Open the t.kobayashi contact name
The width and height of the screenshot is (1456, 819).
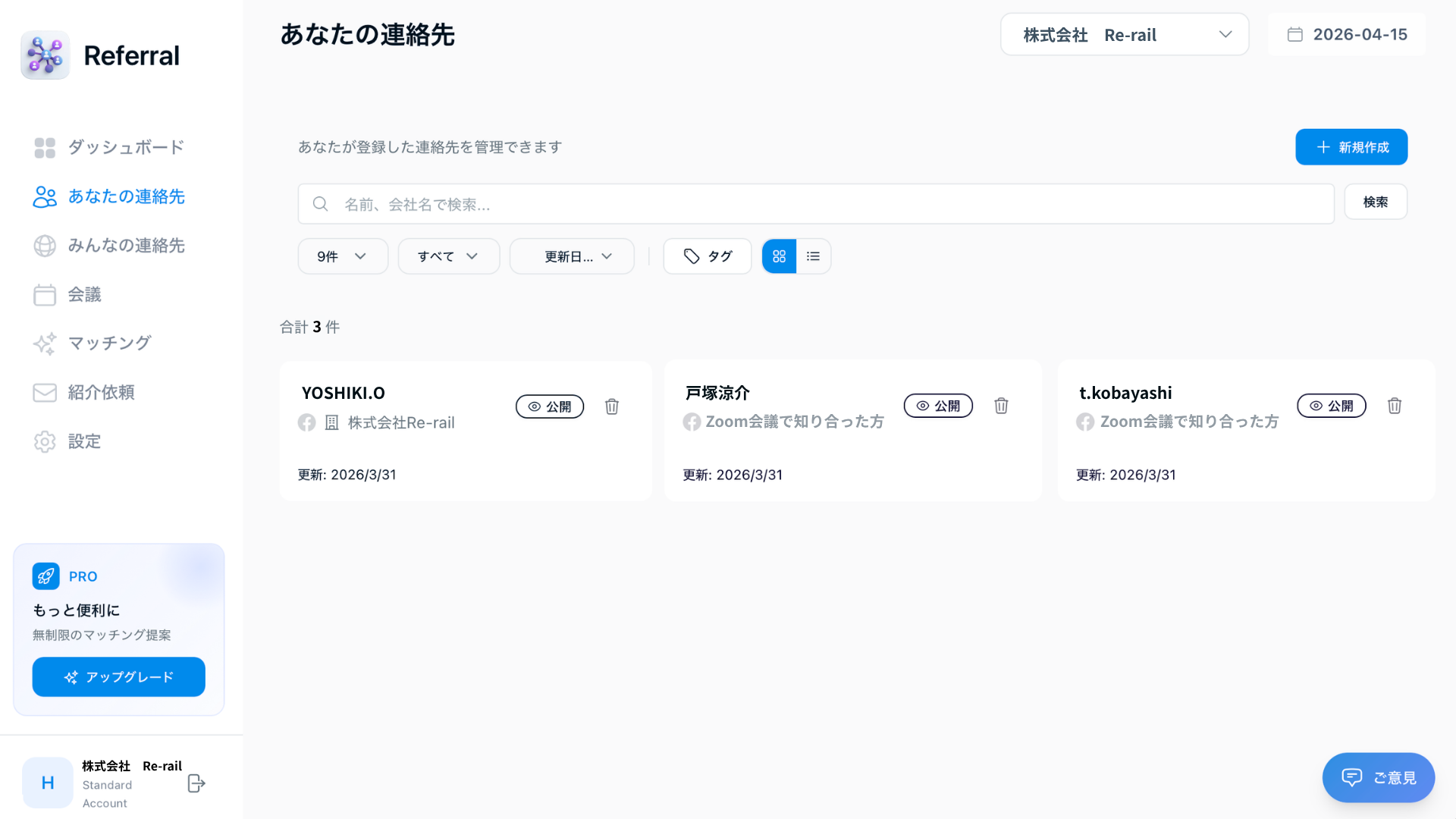coord(1125,393)
